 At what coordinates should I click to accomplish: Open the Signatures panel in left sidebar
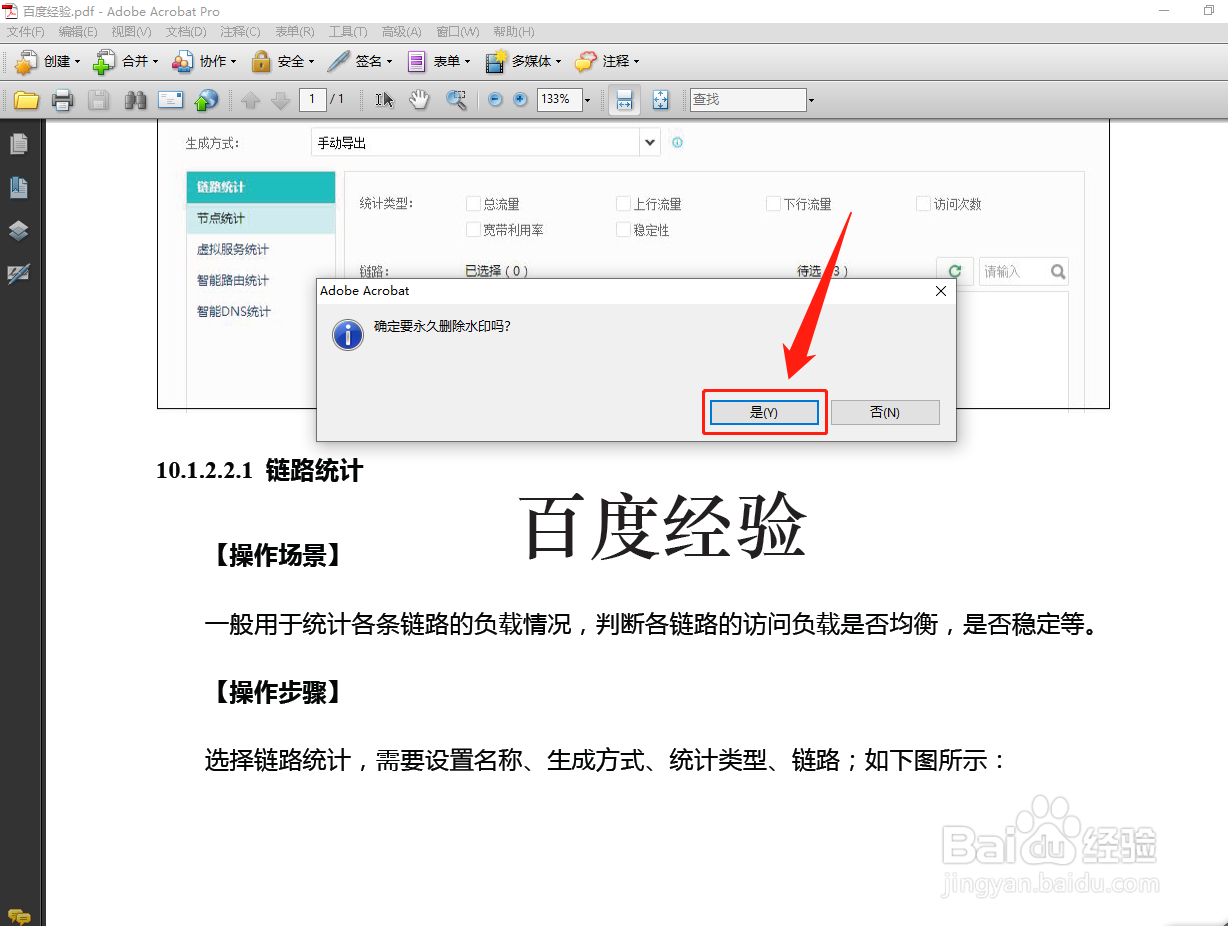(19, 273)
